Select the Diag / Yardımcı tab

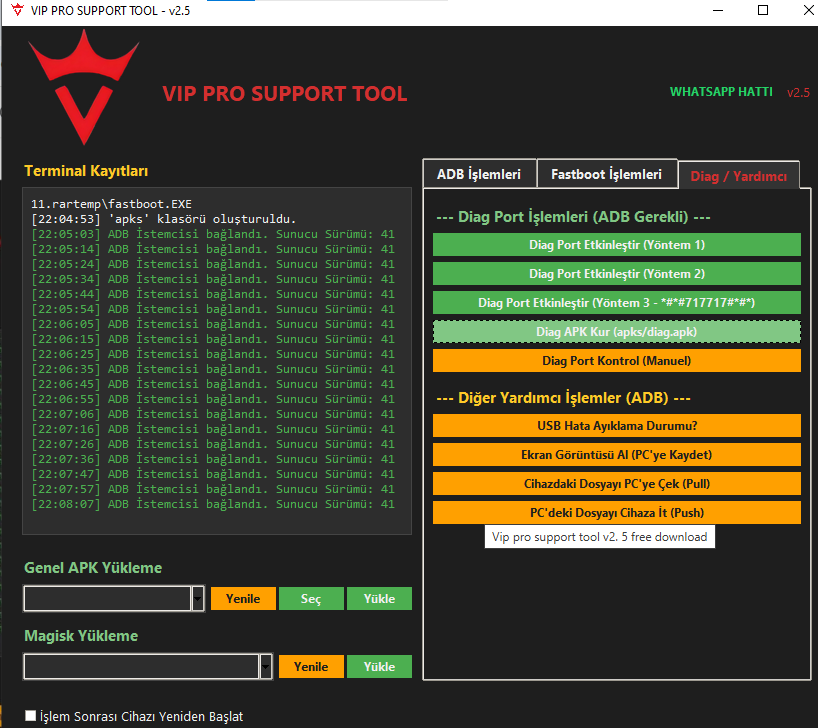(x=739, y=175)
